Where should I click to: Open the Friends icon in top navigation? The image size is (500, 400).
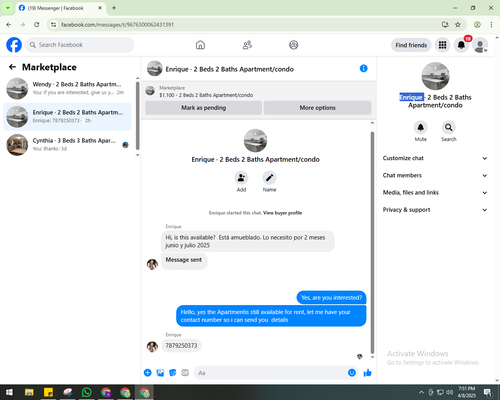[247, 45]
